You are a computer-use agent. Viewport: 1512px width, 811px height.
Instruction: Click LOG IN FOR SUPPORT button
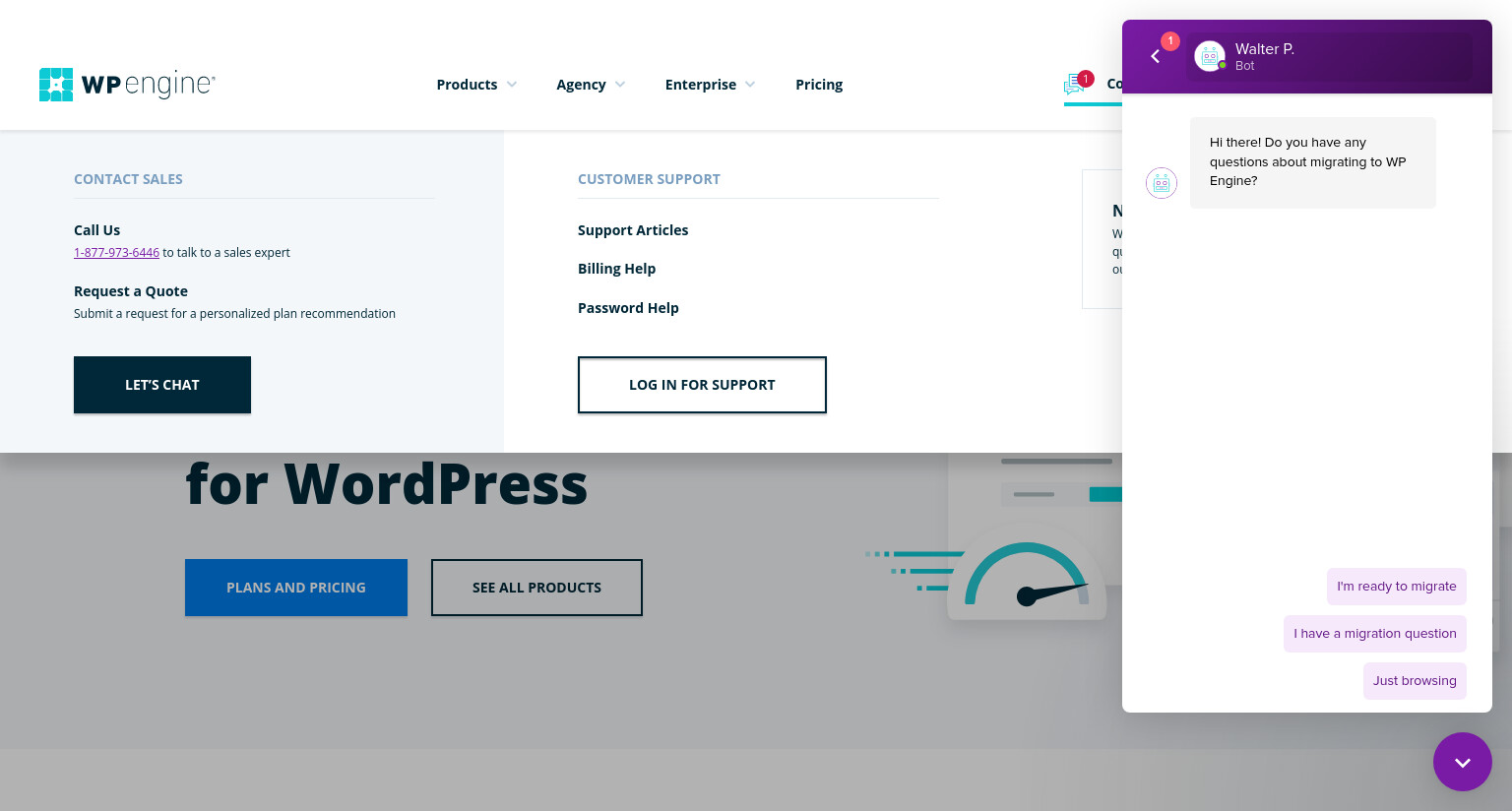pos(702,385)
